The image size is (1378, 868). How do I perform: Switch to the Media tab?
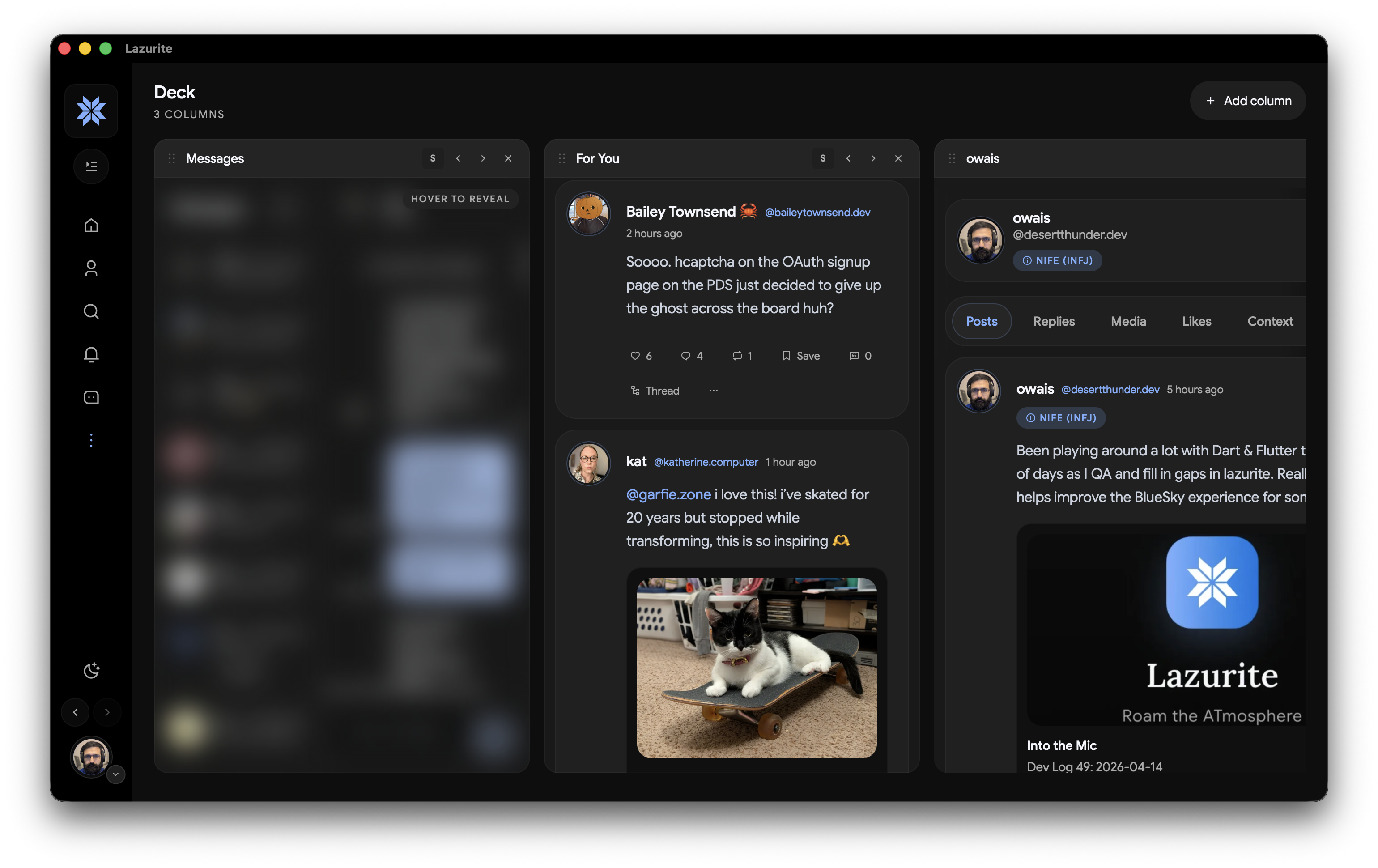pos(1128,321)
